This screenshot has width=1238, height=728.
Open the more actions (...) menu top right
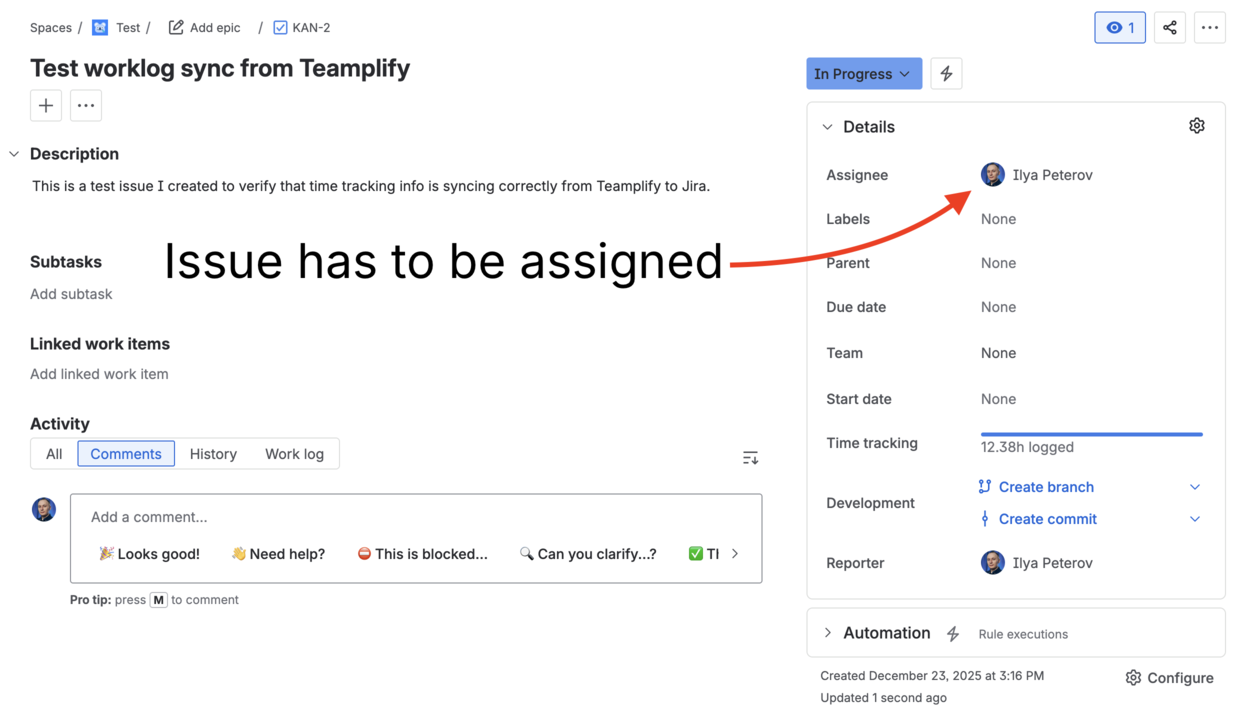point(1209,27)
